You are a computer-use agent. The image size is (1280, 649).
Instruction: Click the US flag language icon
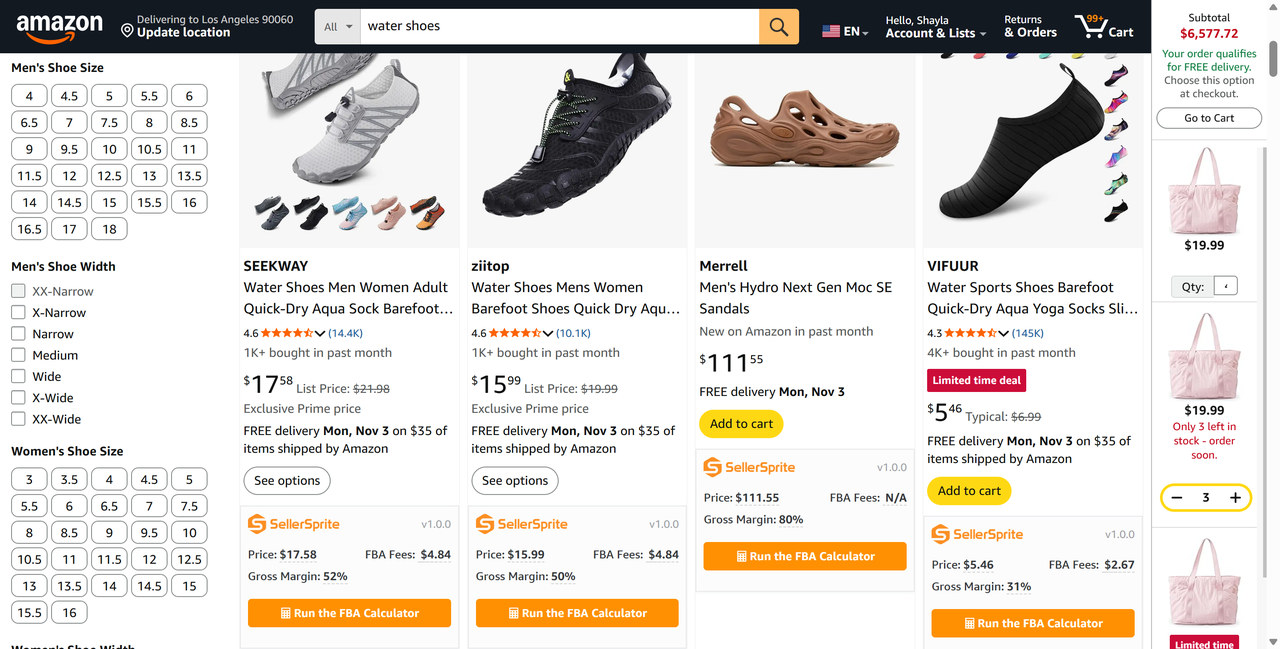(x=831, y=32)
